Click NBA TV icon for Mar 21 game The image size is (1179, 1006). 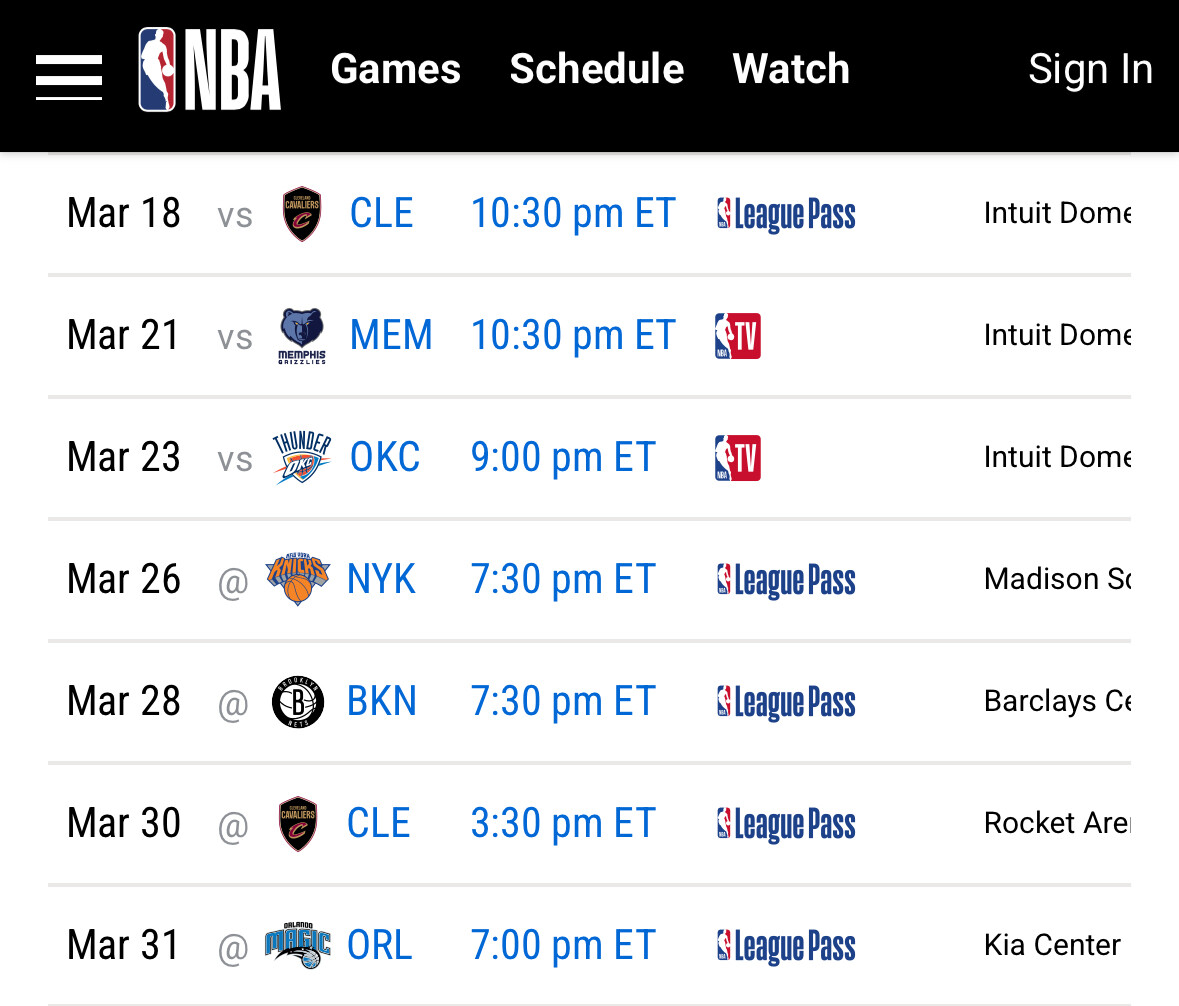pos(738,336)
